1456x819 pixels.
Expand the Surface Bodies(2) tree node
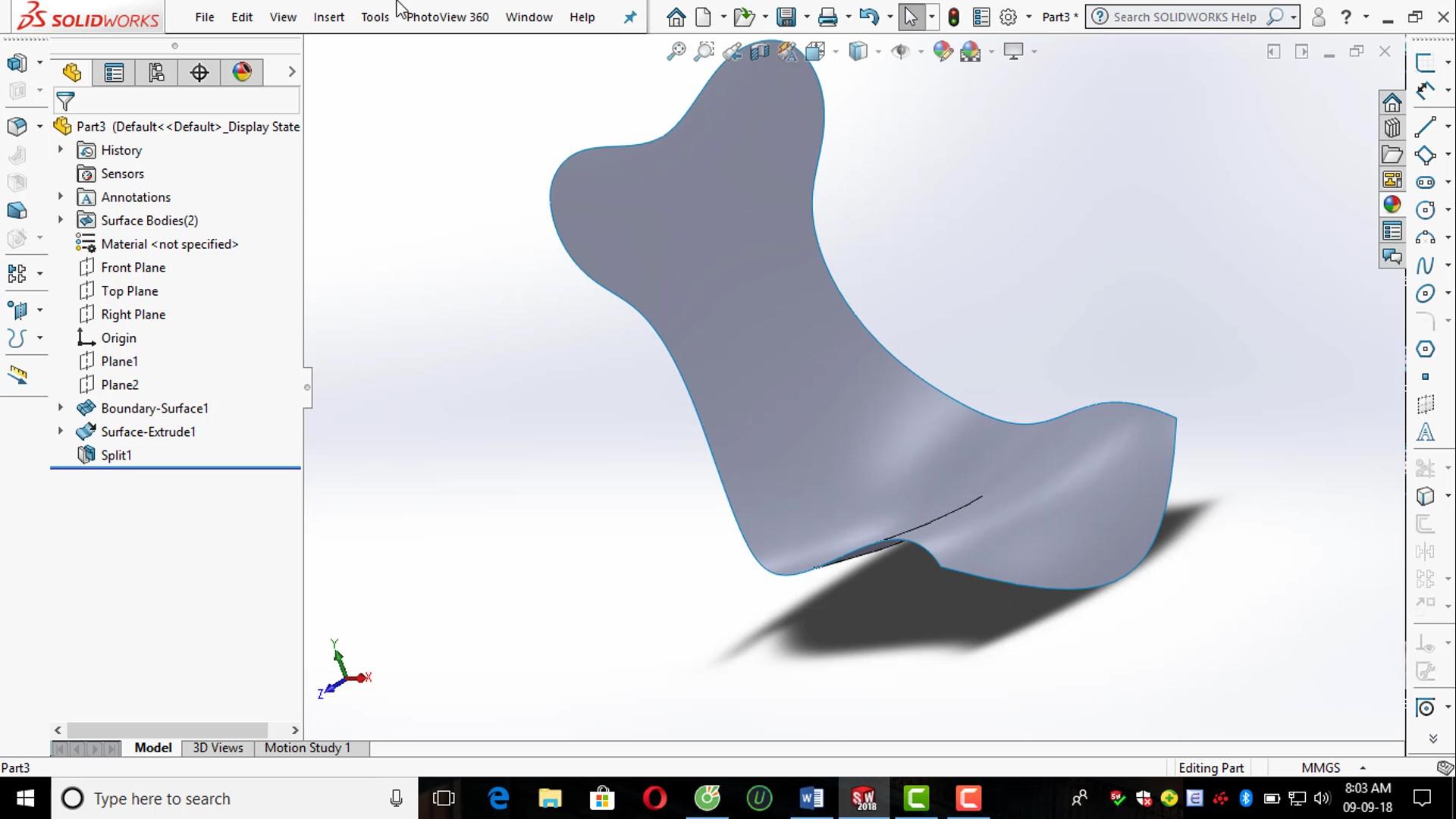(61, 220)
